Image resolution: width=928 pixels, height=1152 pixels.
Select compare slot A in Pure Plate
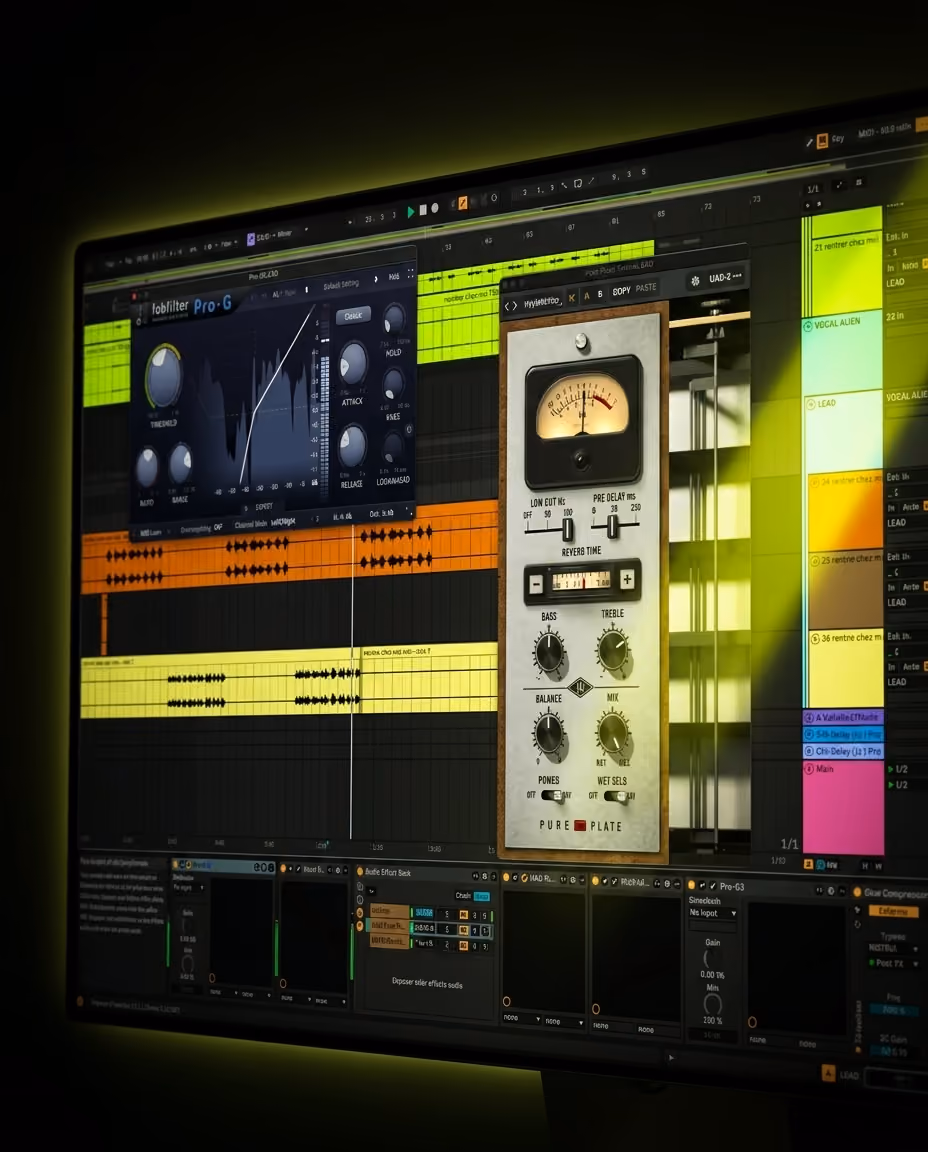point(586,295)
